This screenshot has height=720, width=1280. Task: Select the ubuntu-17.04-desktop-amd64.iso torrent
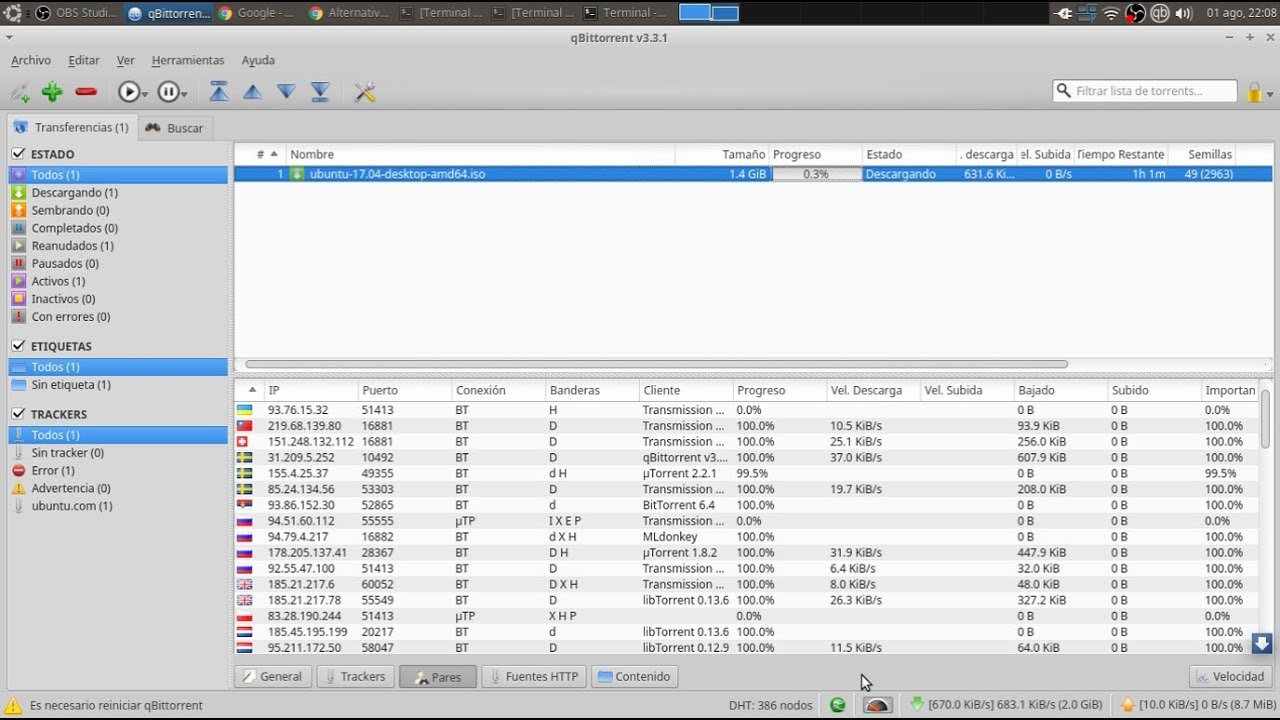[x=753, y=174]
